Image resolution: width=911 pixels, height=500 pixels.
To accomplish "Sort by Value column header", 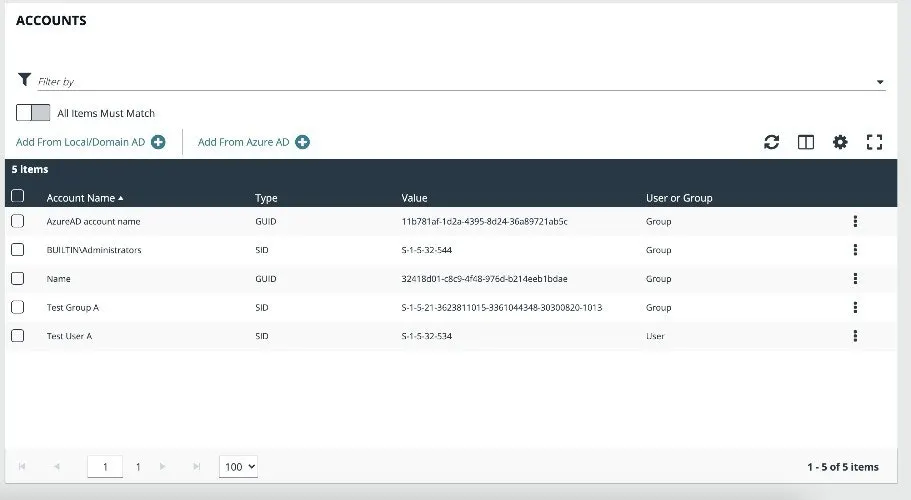I will 414,198.
